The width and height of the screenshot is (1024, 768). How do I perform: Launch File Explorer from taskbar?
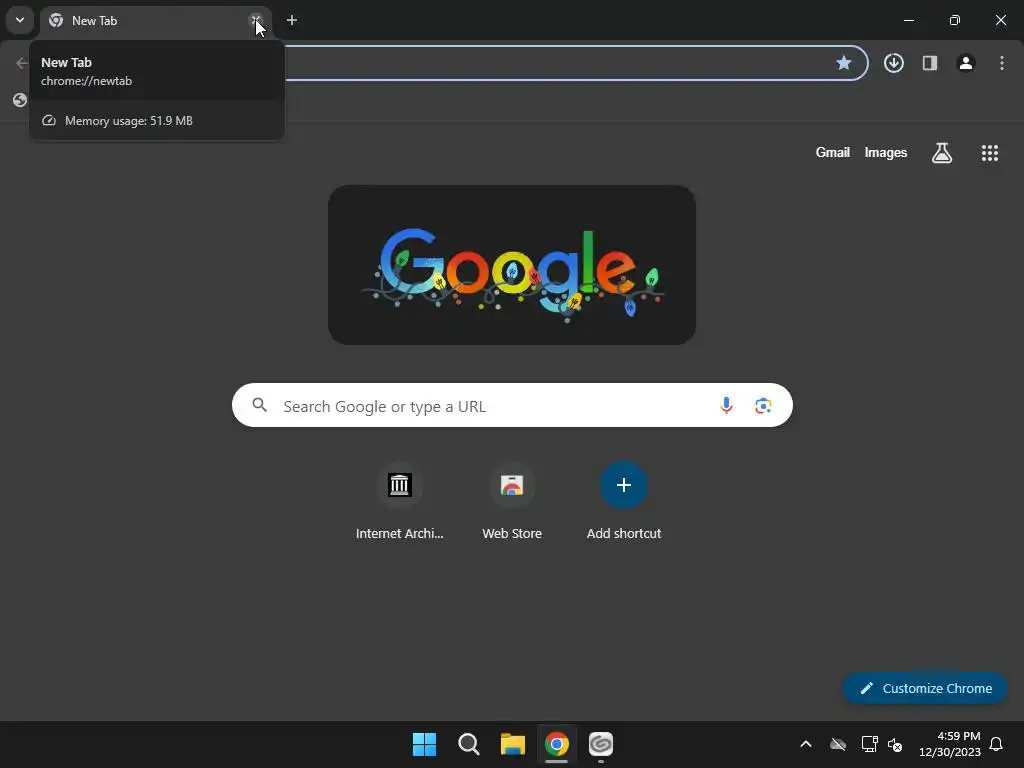513,744
